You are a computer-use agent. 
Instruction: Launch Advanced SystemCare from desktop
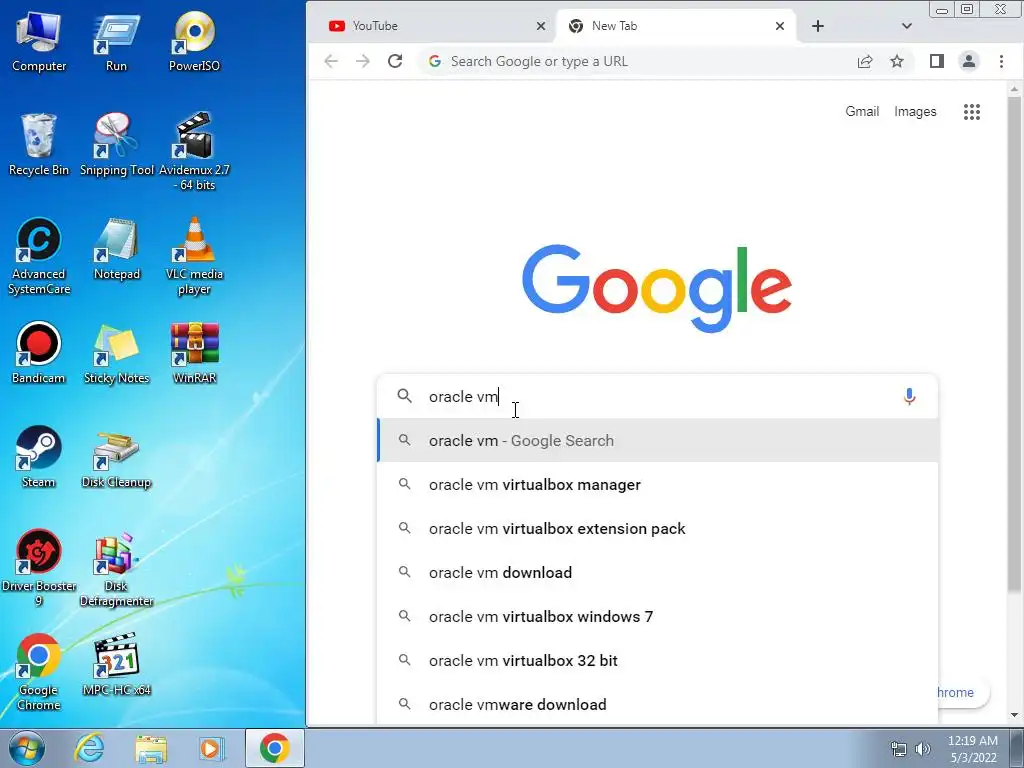click(39, 257)
